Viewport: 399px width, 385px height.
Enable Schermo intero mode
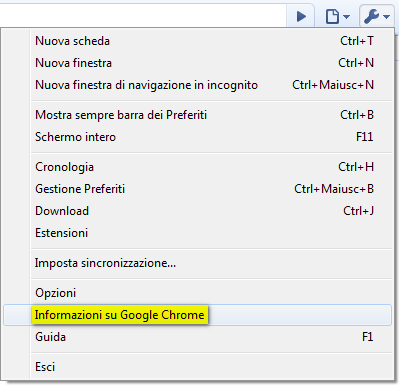click(x=197, y=137)
